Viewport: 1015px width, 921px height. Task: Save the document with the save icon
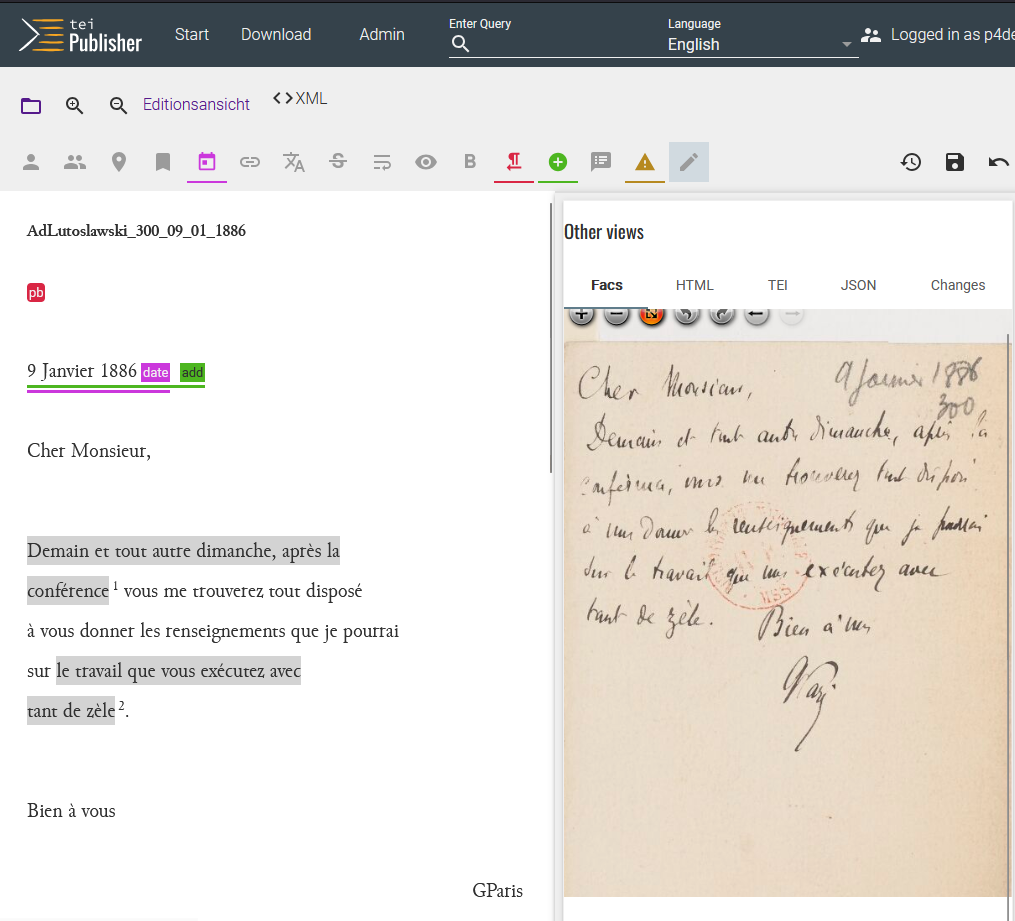tap(954, 161)
